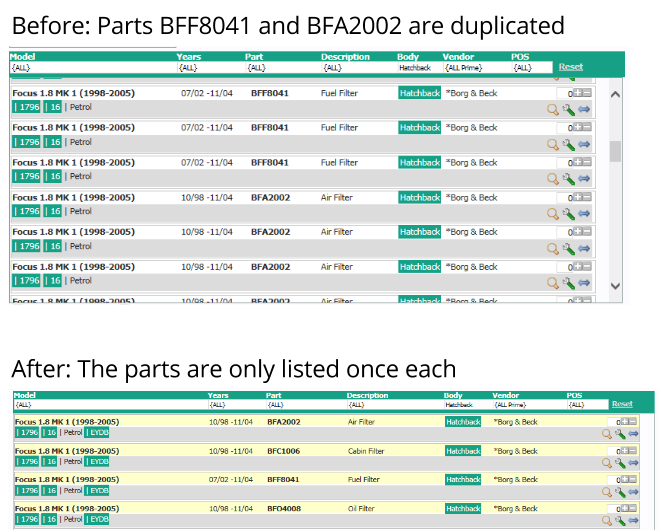Click the Reset link in upper table

[570, 67]
